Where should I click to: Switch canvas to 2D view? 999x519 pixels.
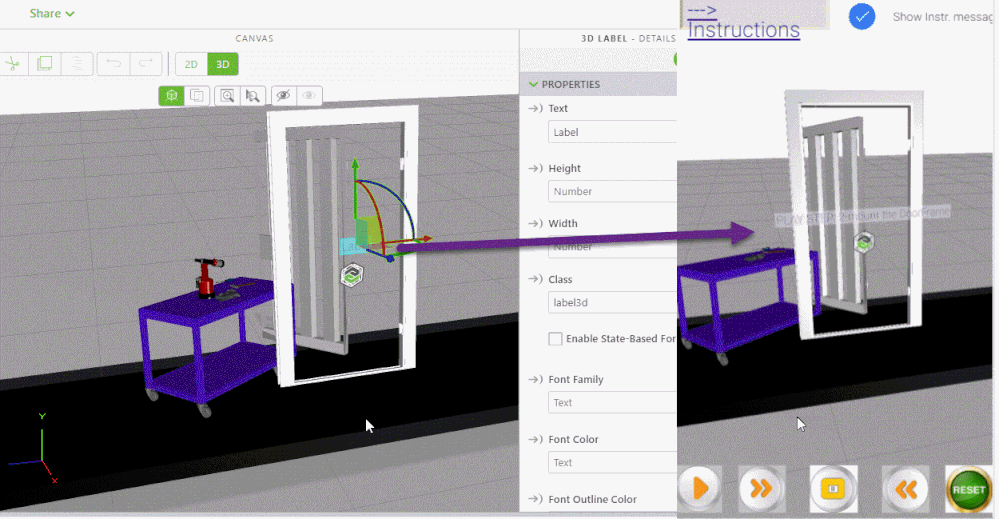(191, 64)
